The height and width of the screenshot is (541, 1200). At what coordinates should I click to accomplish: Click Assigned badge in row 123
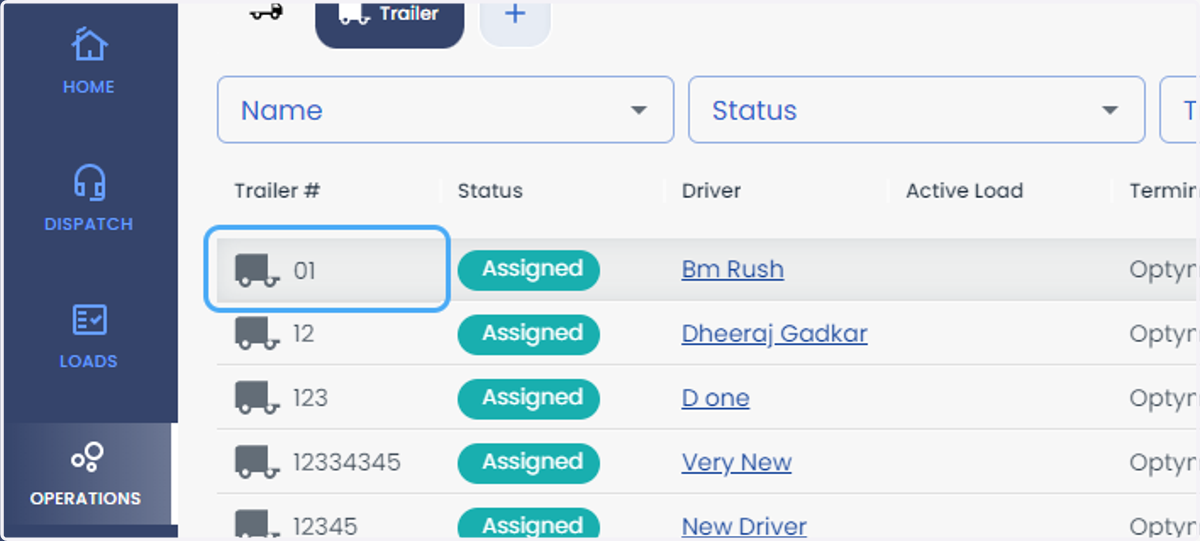tap(529, 398)
